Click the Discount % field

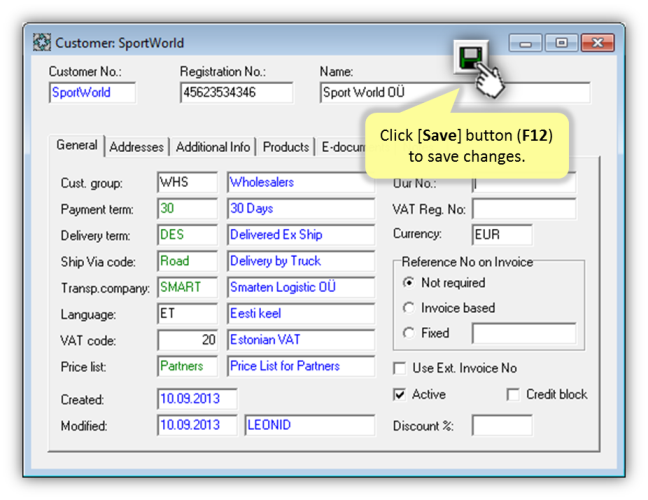(502, 426)
